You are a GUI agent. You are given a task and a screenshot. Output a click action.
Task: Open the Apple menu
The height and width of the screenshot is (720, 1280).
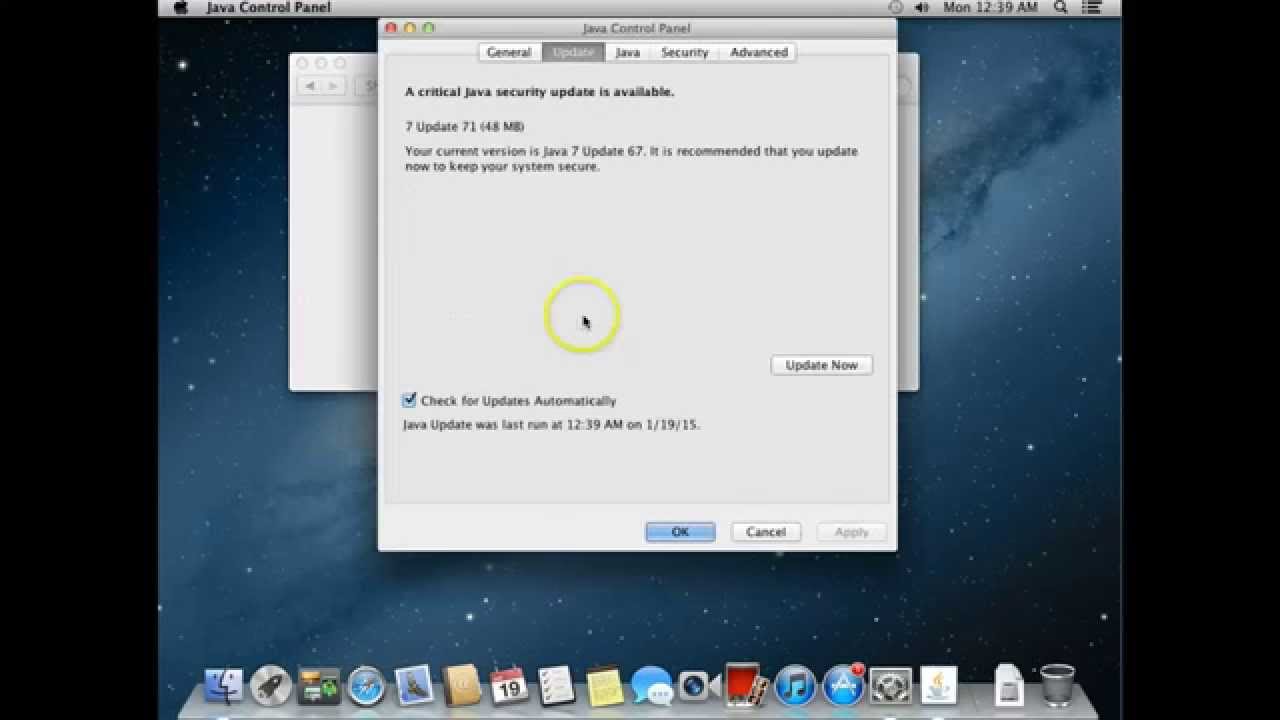(181, 8)
